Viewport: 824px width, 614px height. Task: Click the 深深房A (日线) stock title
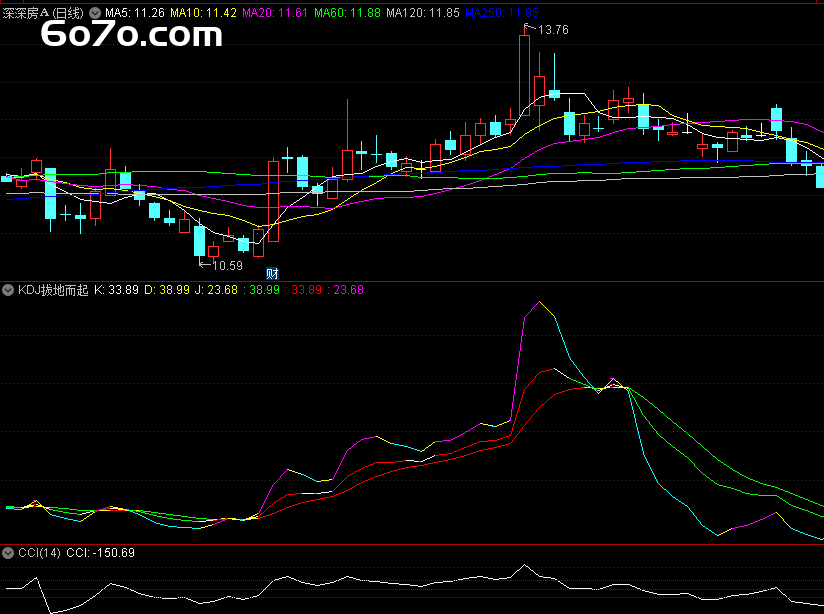click(x=43, y=13)
